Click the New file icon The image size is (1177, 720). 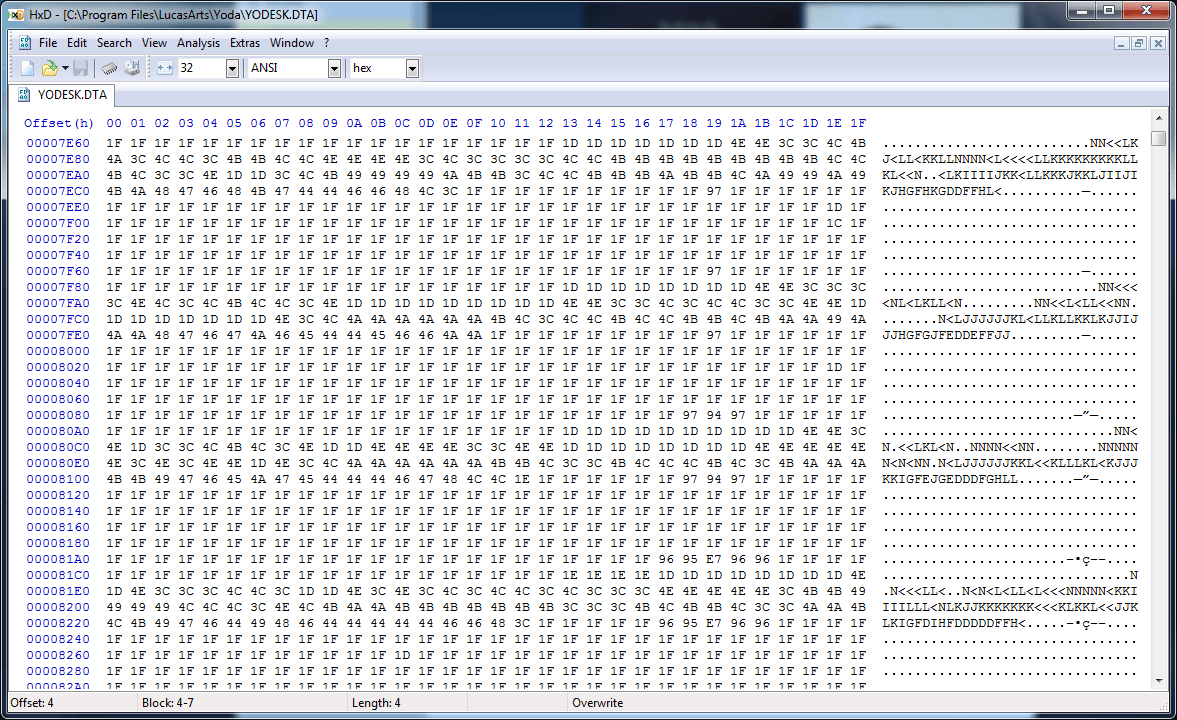pyautogui.click(x=28, y=68)
